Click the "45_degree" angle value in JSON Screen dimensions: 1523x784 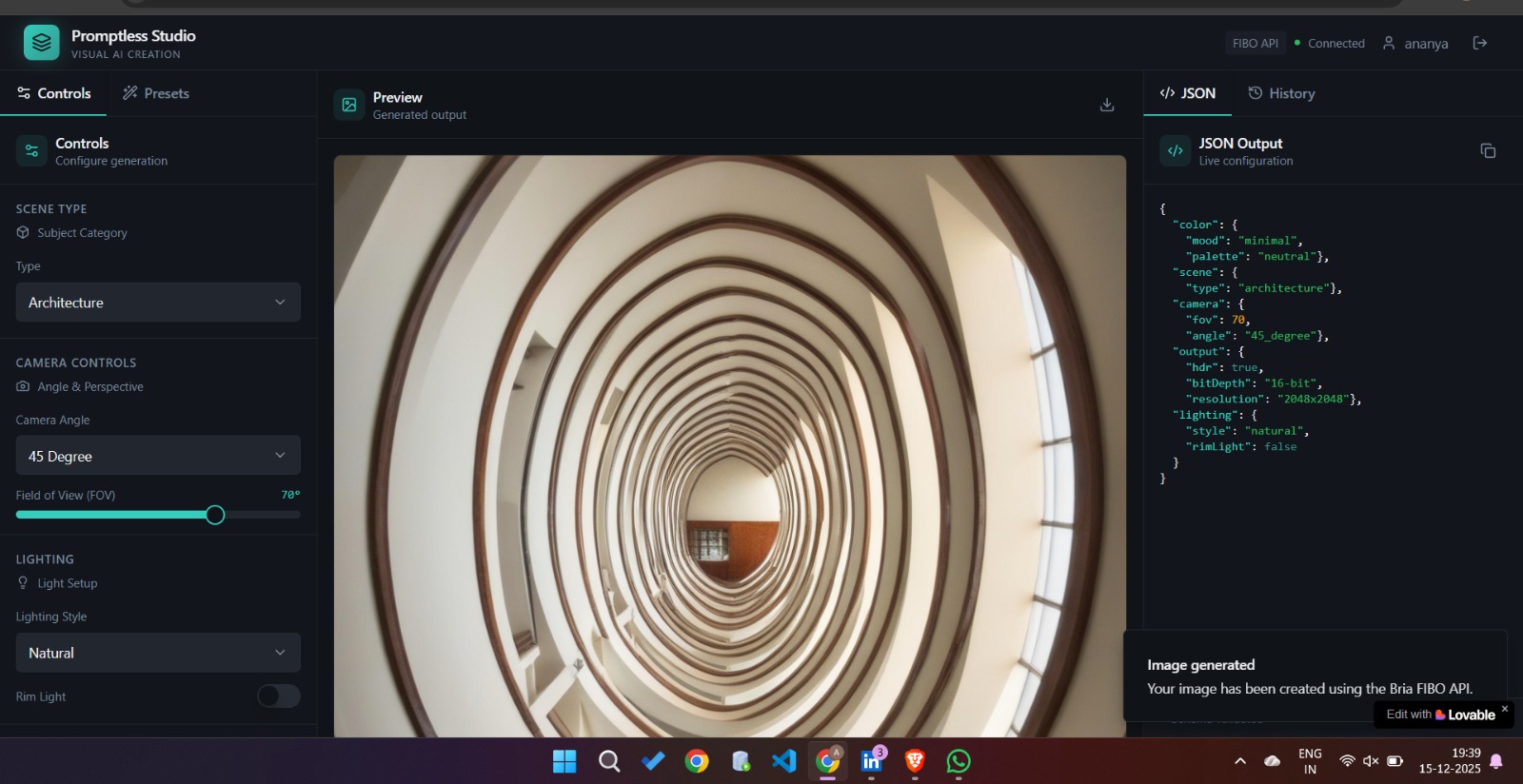pyautogui.click(x=1280, y=336)
